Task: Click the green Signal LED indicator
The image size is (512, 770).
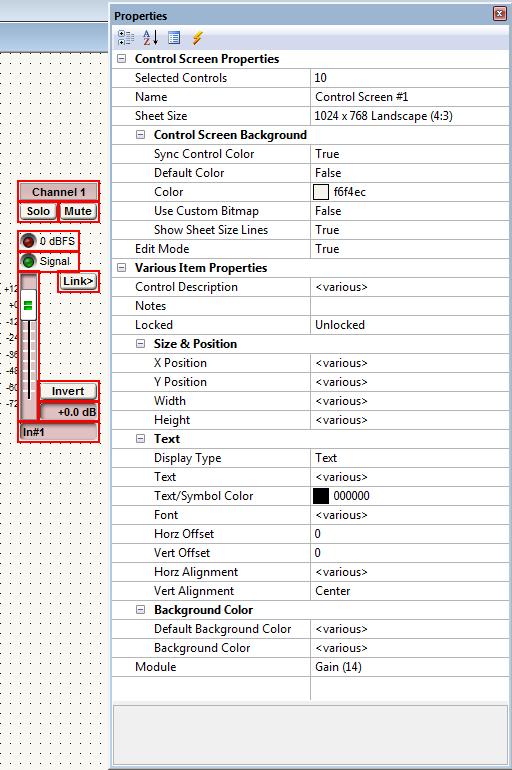Action: point(28,261)
